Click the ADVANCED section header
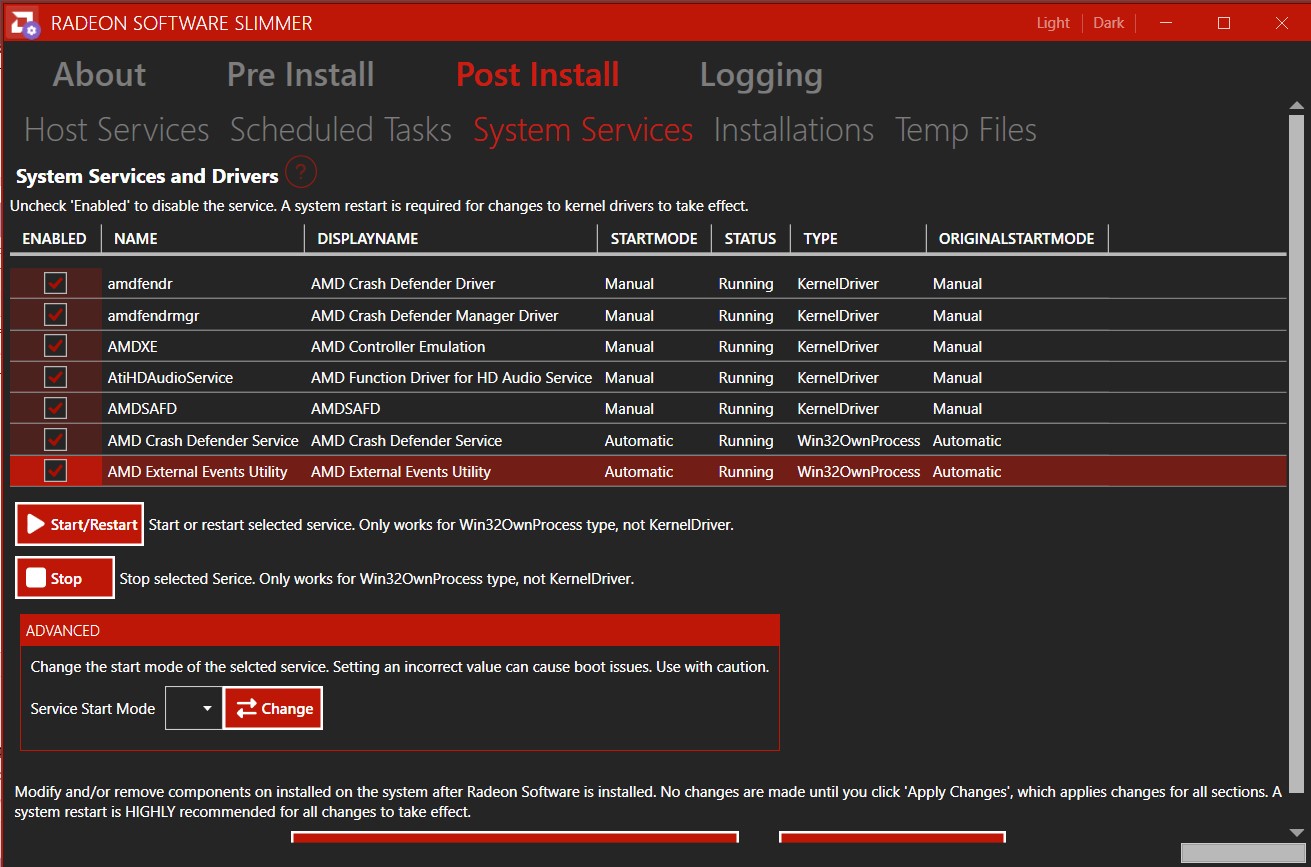Viewport: 1311px width, 867px height. pos(399,630)
